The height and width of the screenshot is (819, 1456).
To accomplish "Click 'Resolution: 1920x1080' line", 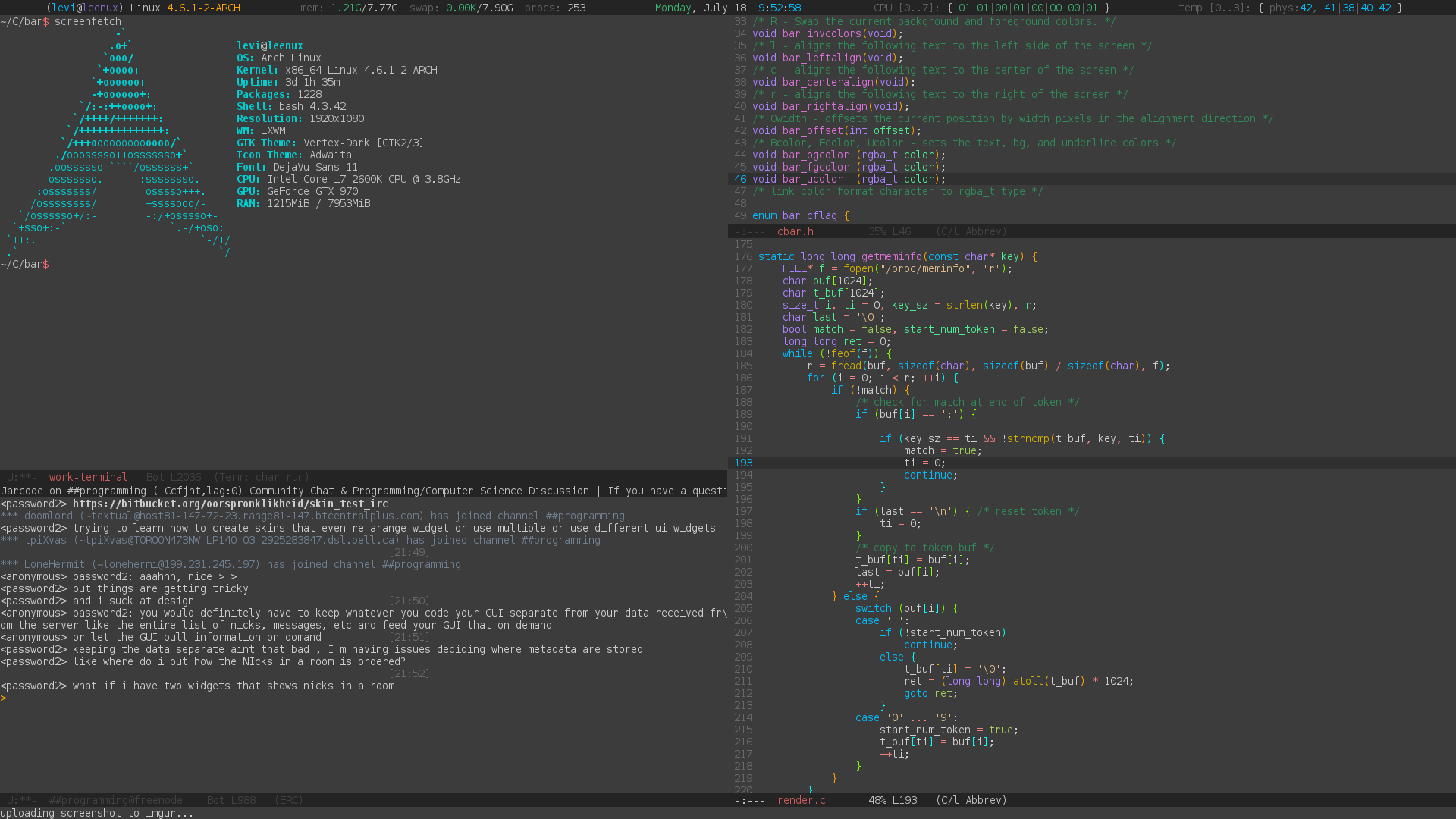I will click(x=300, y=118).
